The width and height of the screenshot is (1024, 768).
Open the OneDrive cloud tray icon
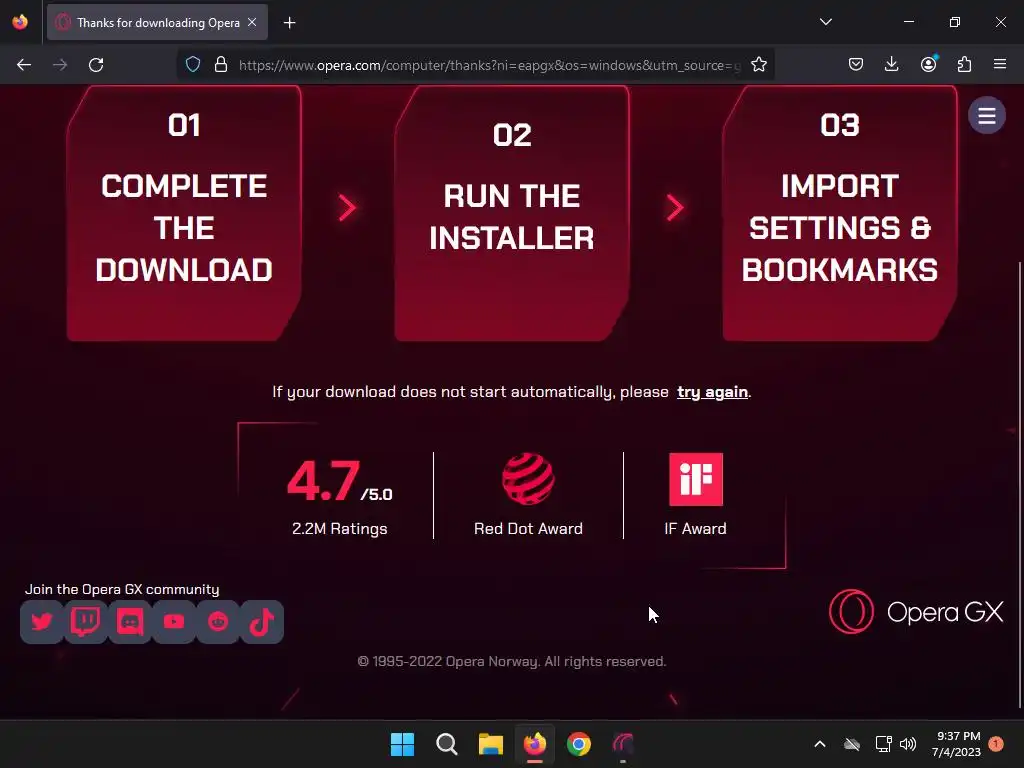(852, 744)
